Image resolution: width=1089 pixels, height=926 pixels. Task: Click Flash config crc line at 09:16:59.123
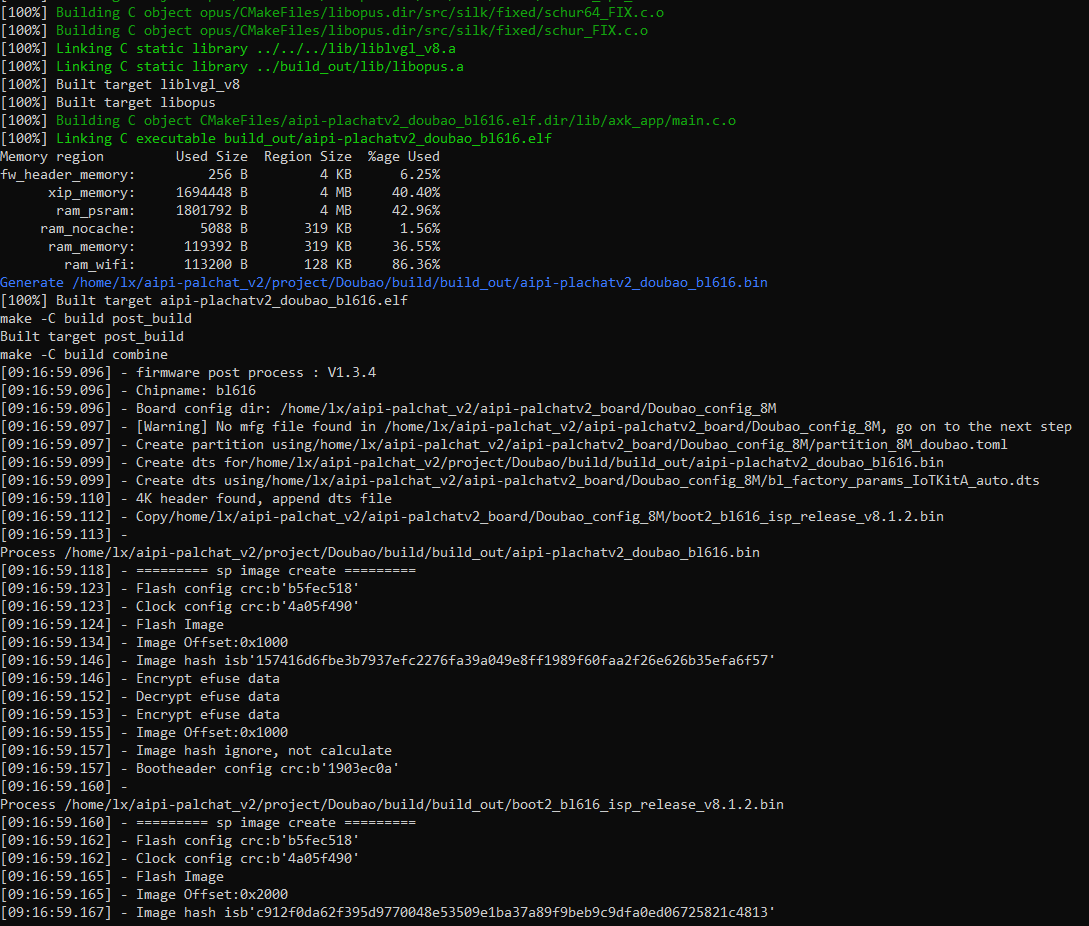pos(180,589)
